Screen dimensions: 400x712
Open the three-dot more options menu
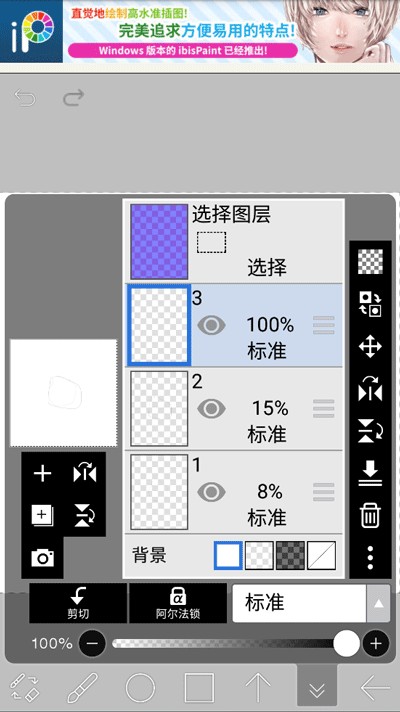(370, 558)
